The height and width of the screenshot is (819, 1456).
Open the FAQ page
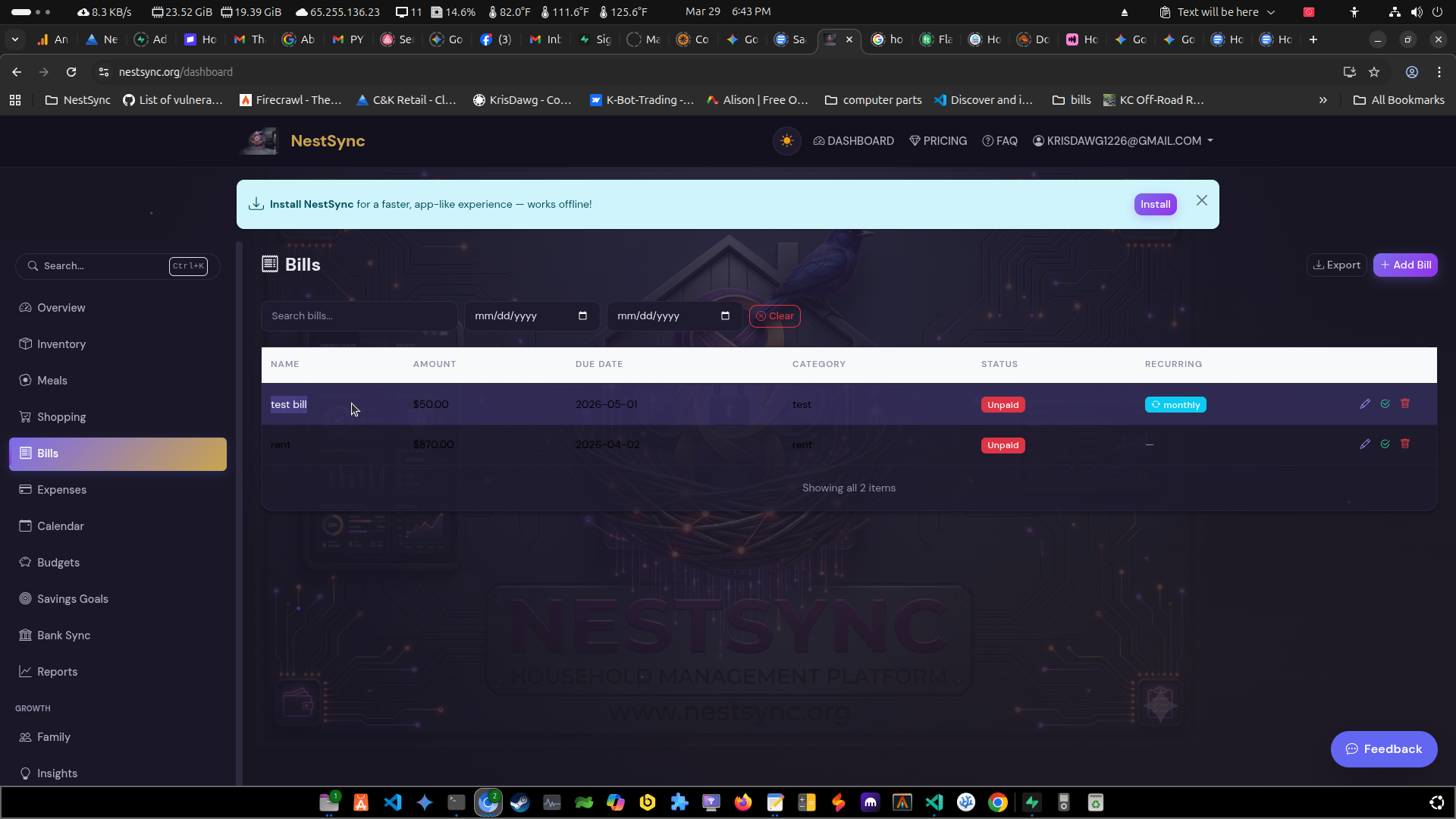click(999, 140)
